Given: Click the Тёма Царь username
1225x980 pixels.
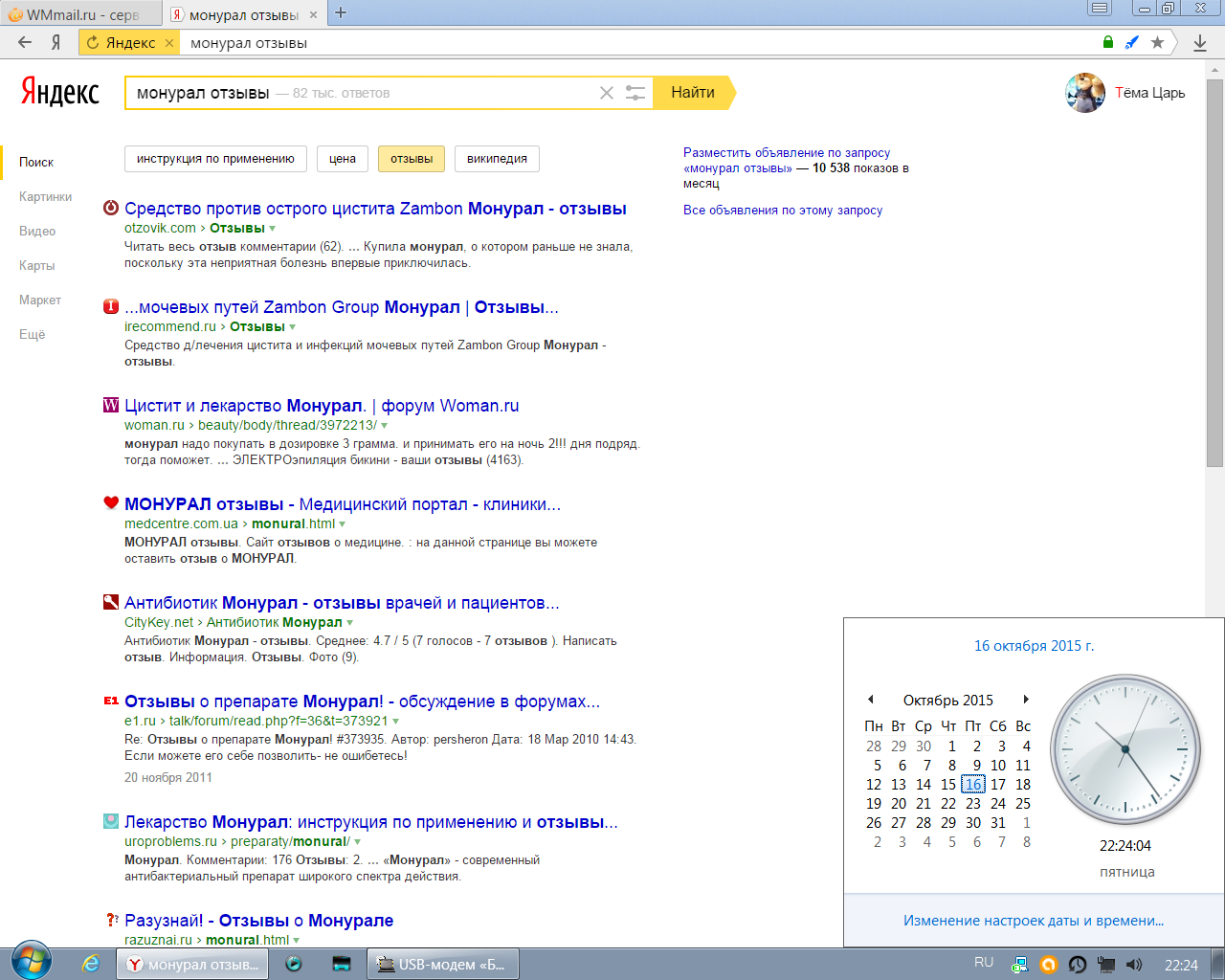Looking at the screenshot, I should 1150,93.
